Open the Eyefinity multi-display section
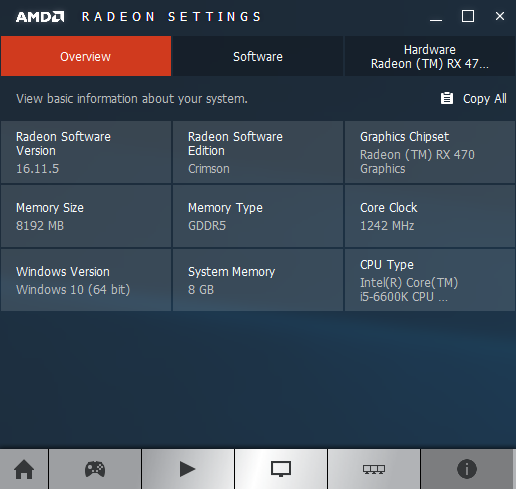This screenshot has height=489, width=516. 374,469
